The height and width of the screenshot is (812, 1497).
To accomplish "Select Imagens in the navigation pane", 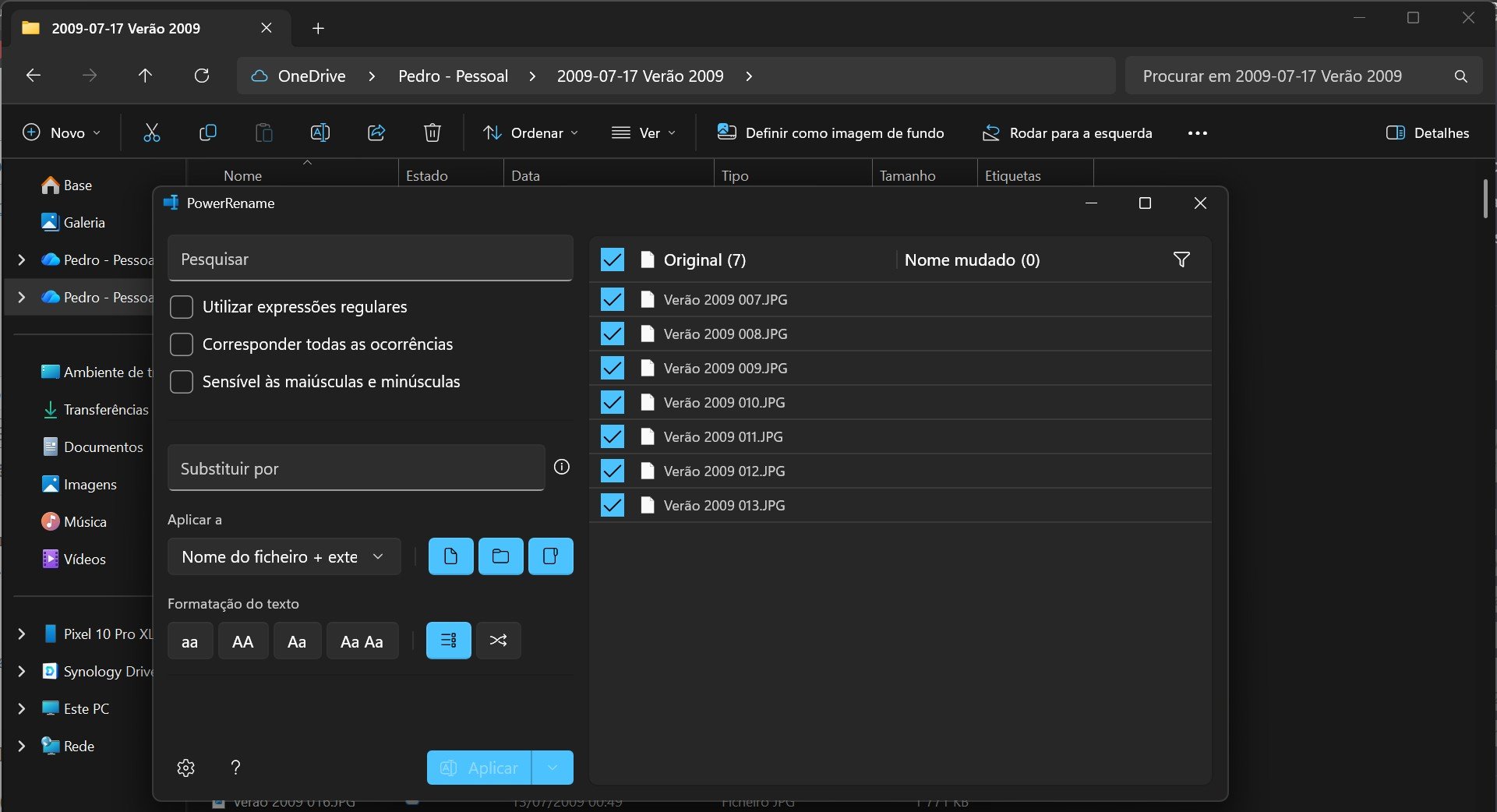I will tap(90, 485).
